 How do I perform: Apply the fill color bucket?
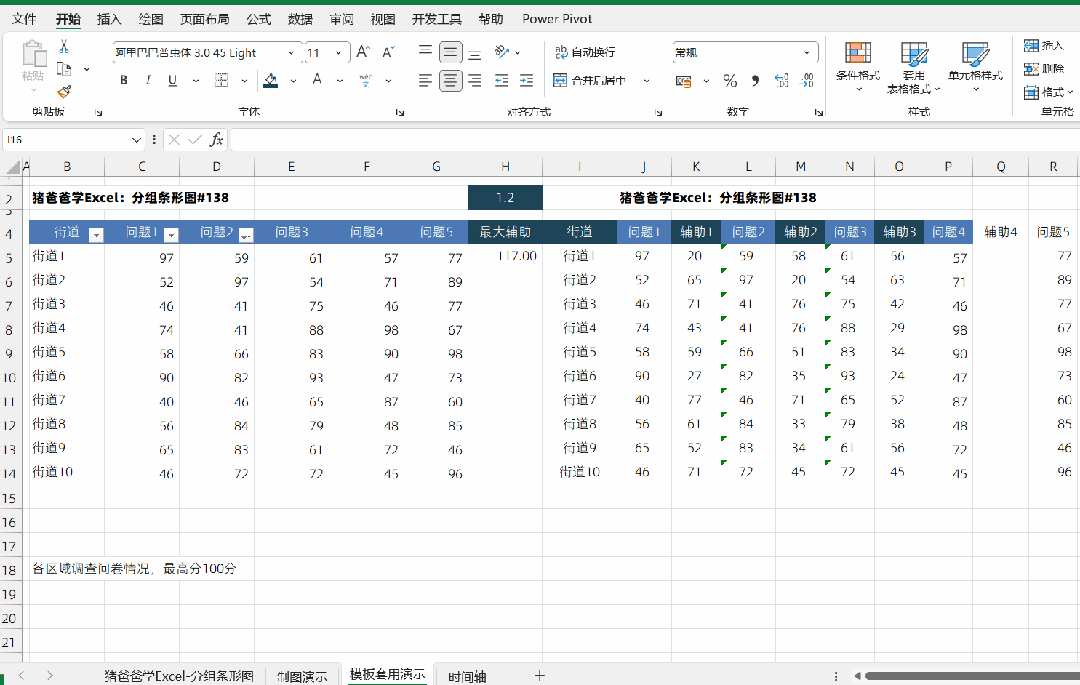pos(271,81)
